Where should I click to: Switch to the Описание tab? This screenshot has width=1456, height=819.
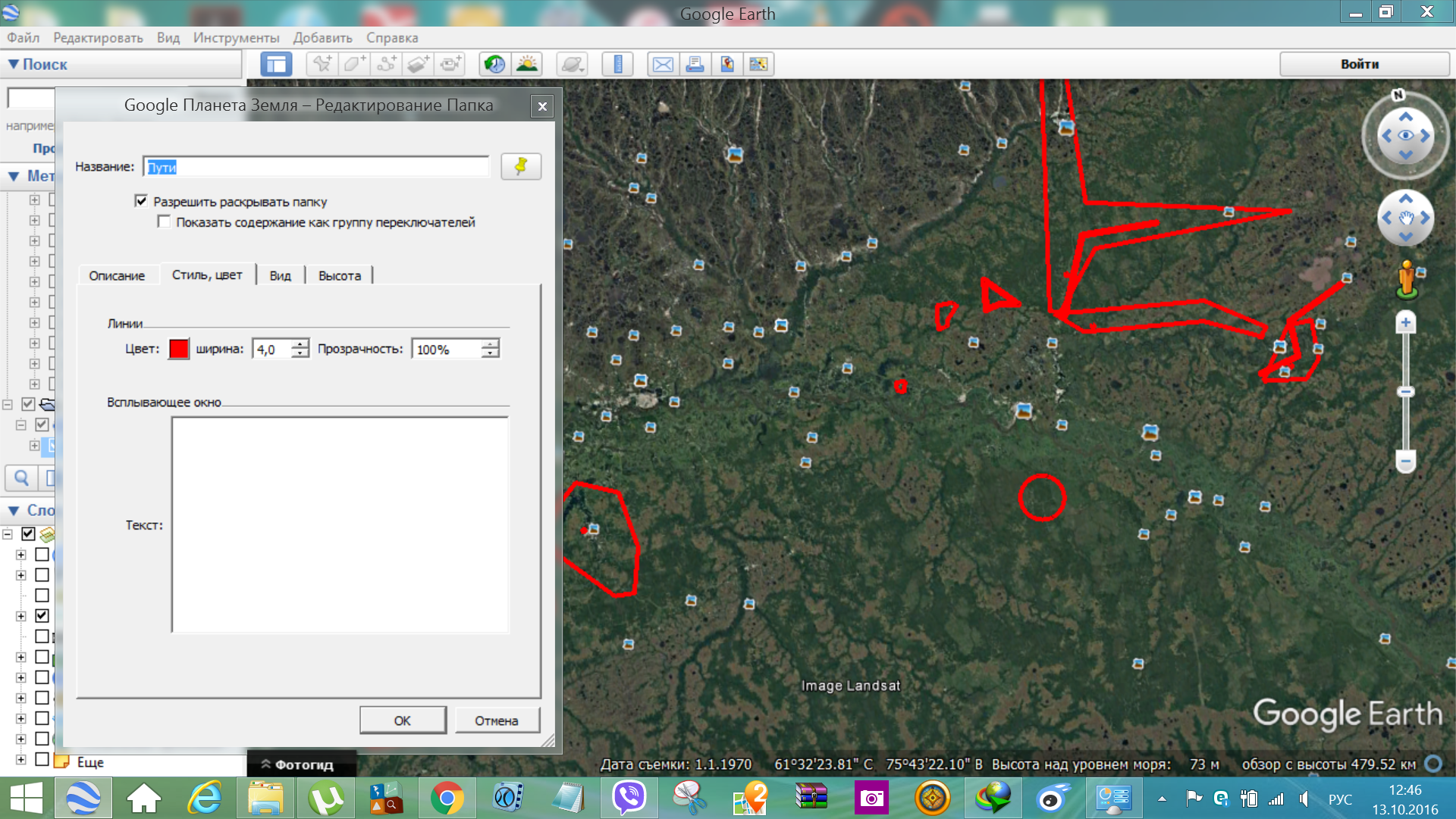point(117,275)
